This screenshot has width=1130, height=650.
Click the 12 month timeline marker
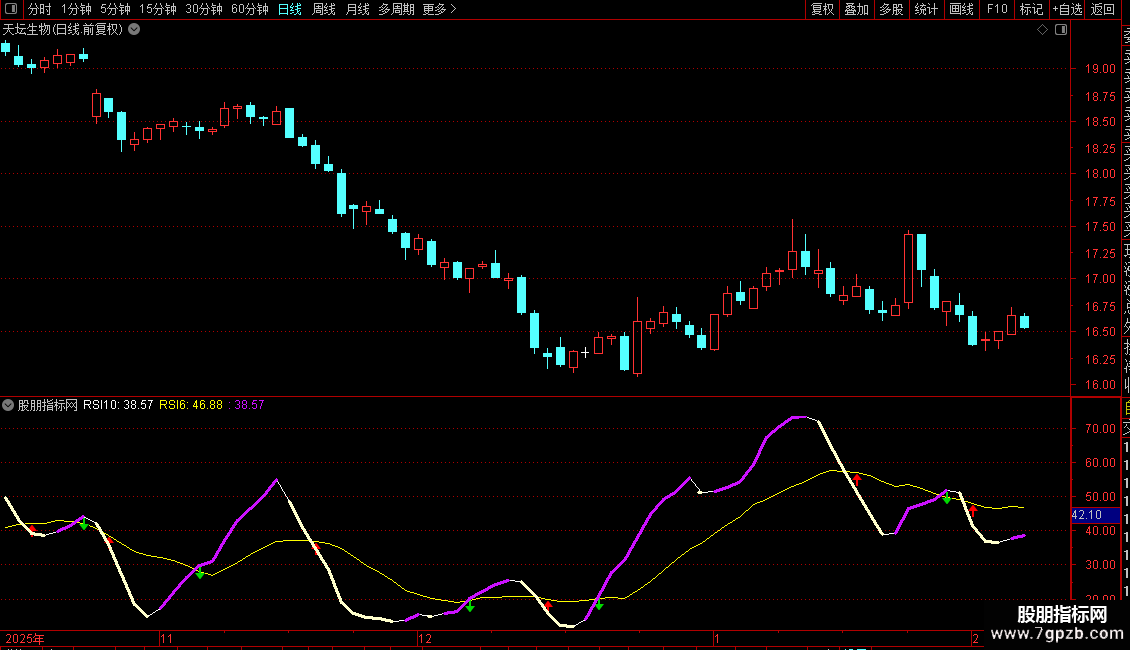coord(425,638)
